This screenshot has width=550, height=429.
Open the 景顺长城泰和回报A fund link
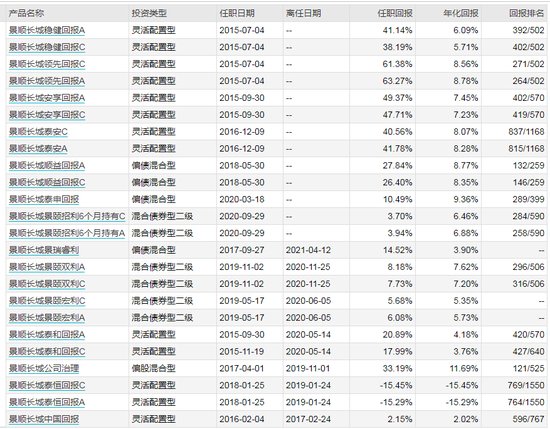tap(47, 335)
